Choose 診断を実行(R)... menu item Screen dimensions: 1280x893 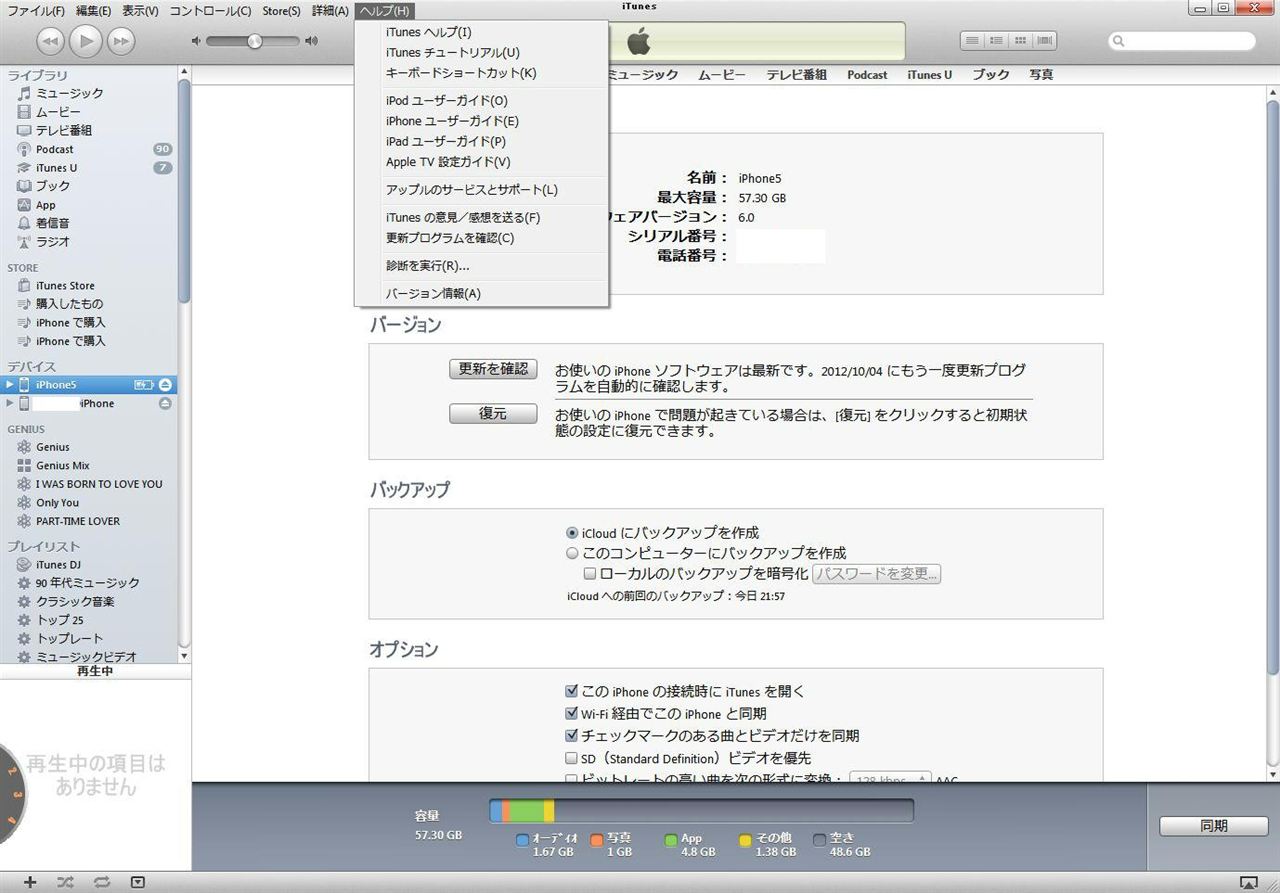click(481, 266)
